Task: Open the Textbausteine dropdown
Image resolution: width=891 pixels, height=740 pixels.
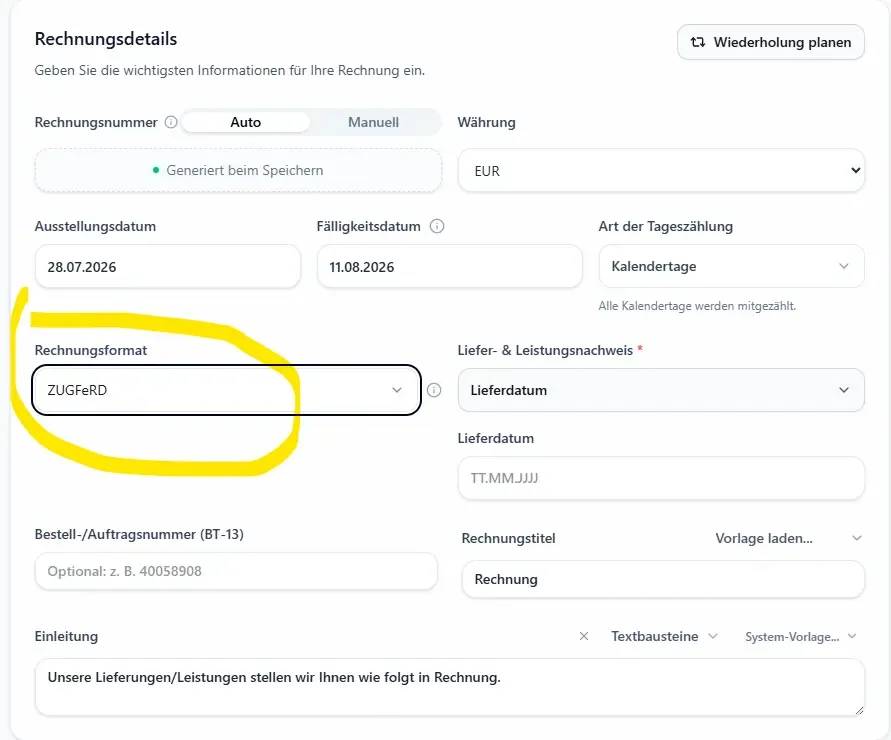Action: click(x=664, y=636)
